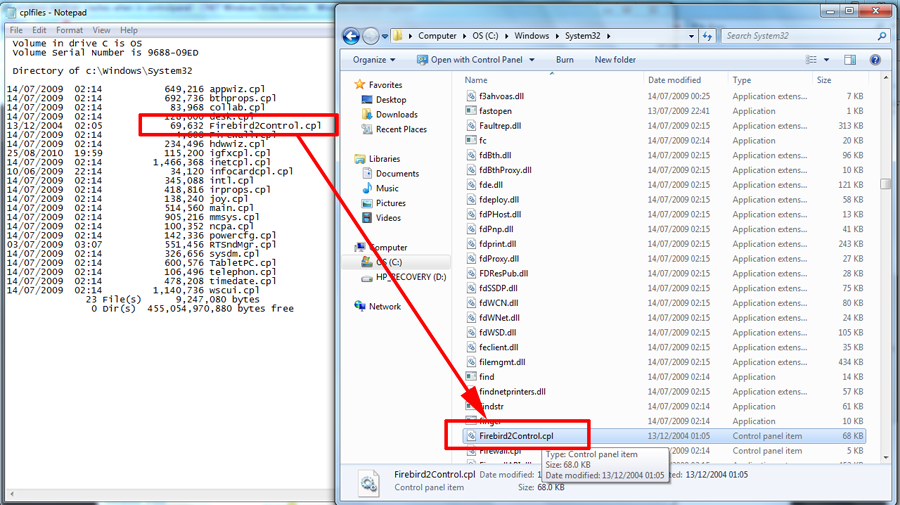Screen dimensions: 900x505
Task: Open Notepad Help menu
Action: click(x=129, y=30)
